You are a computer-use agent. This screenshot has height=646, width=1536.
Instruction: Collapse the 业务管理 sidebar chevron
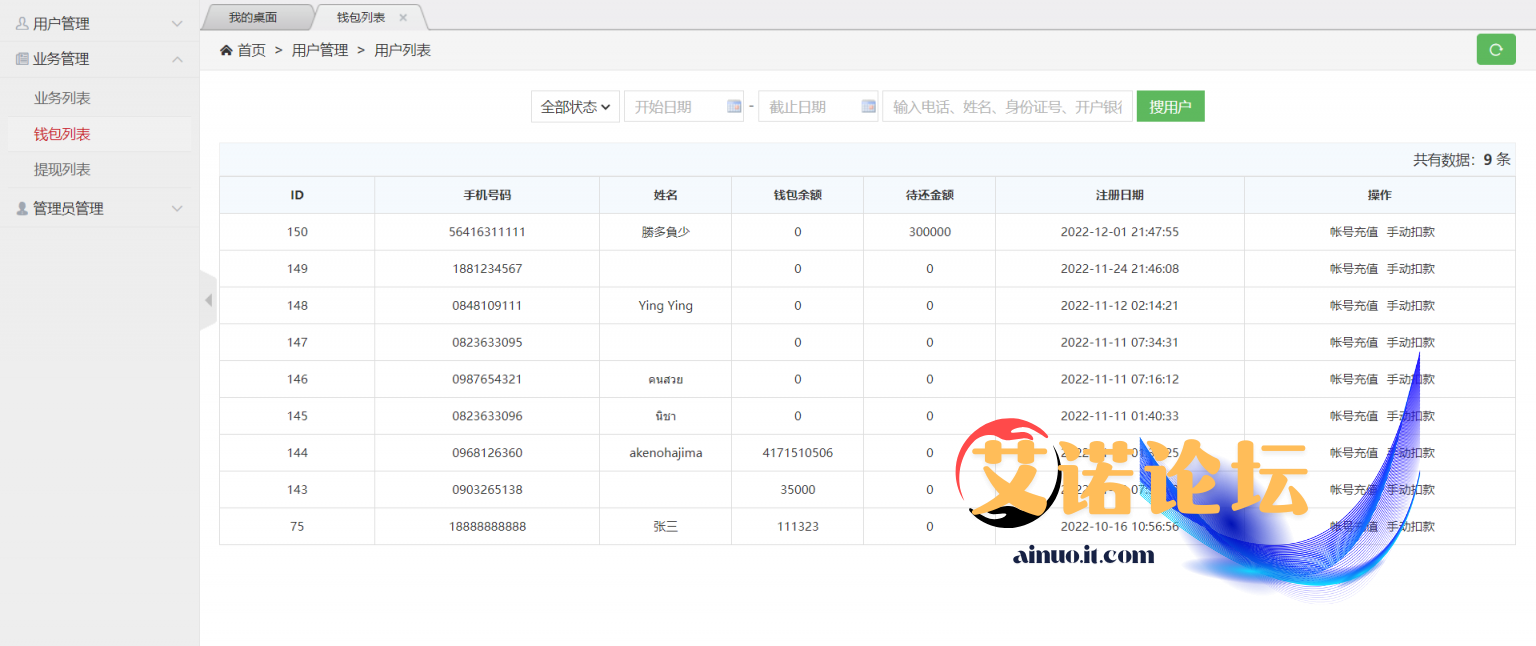177,59
